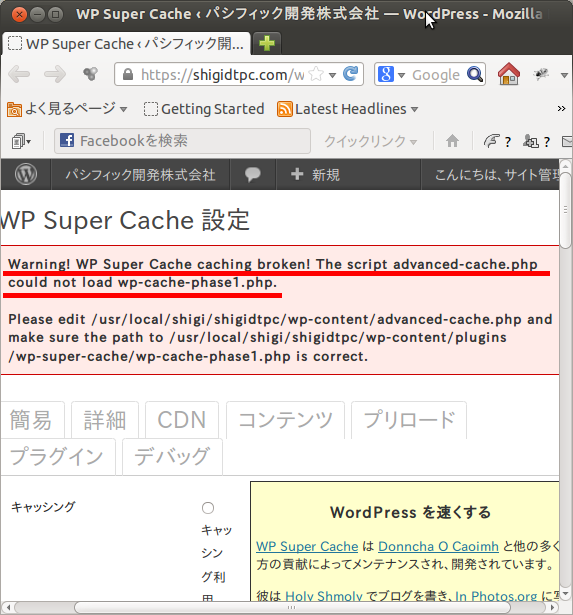Click the こんにちは、サイト管理 account greeting

[497, 175]
